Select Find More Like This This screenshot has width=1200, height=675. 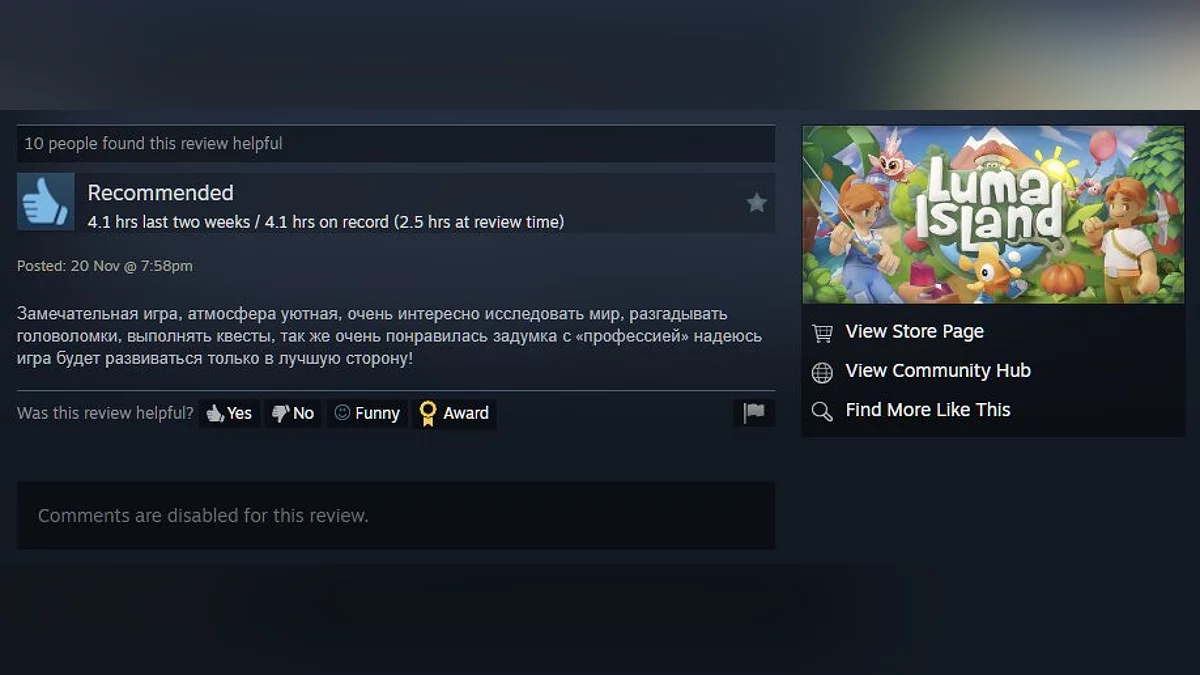pos(928,409)
